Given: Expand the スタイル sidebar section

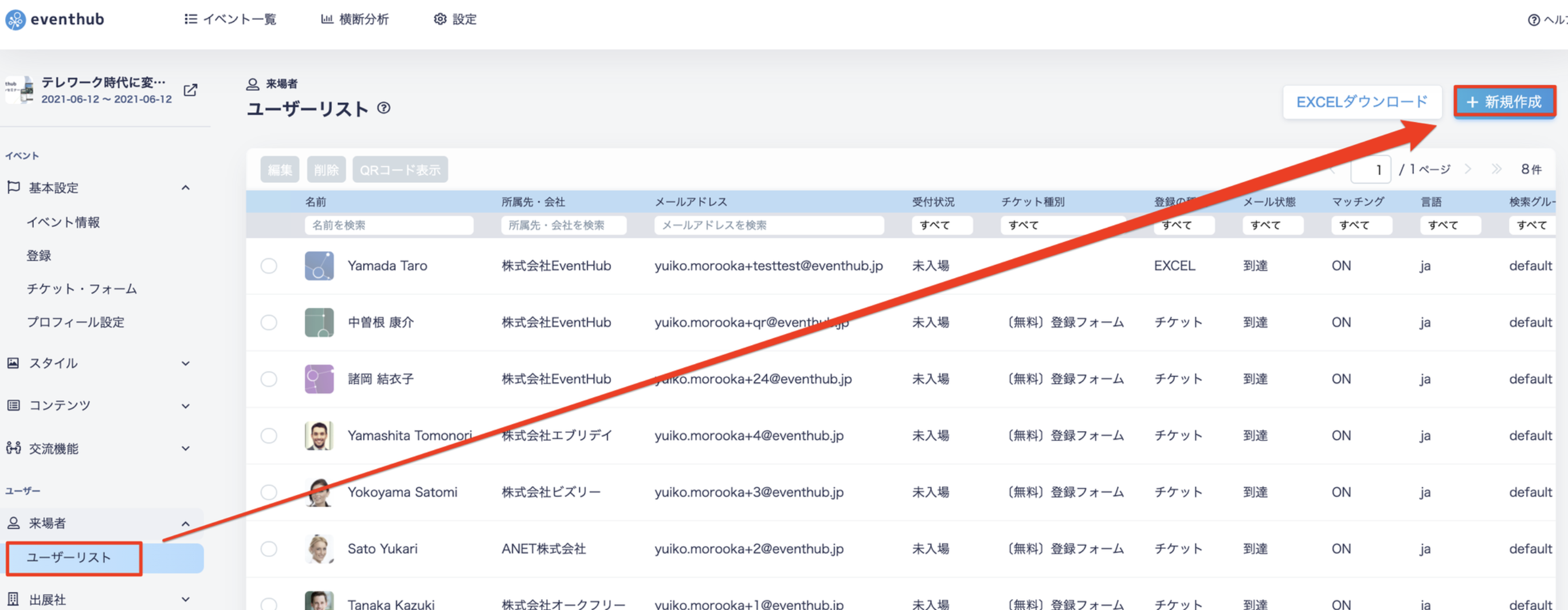Looking at the screenshot, I should [x=186, y=364].
